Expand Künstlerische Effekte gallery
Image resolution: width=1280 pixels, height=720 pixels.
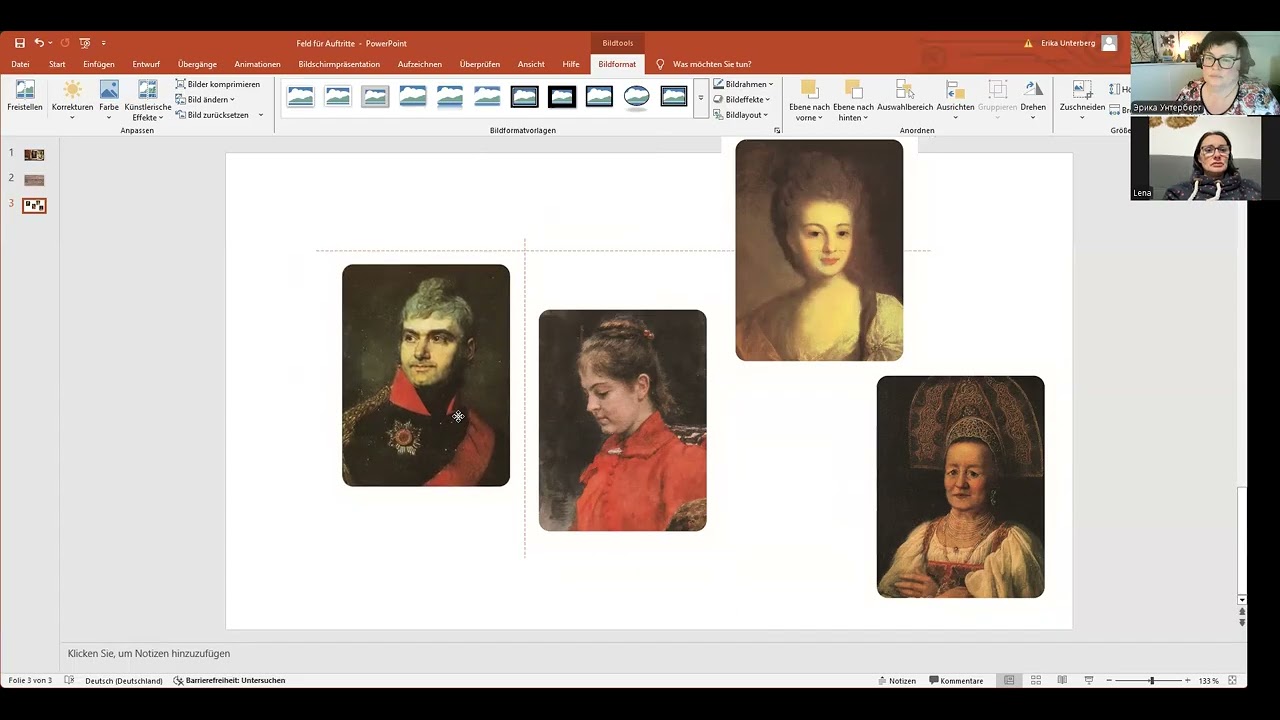click(x=147, y=100)
